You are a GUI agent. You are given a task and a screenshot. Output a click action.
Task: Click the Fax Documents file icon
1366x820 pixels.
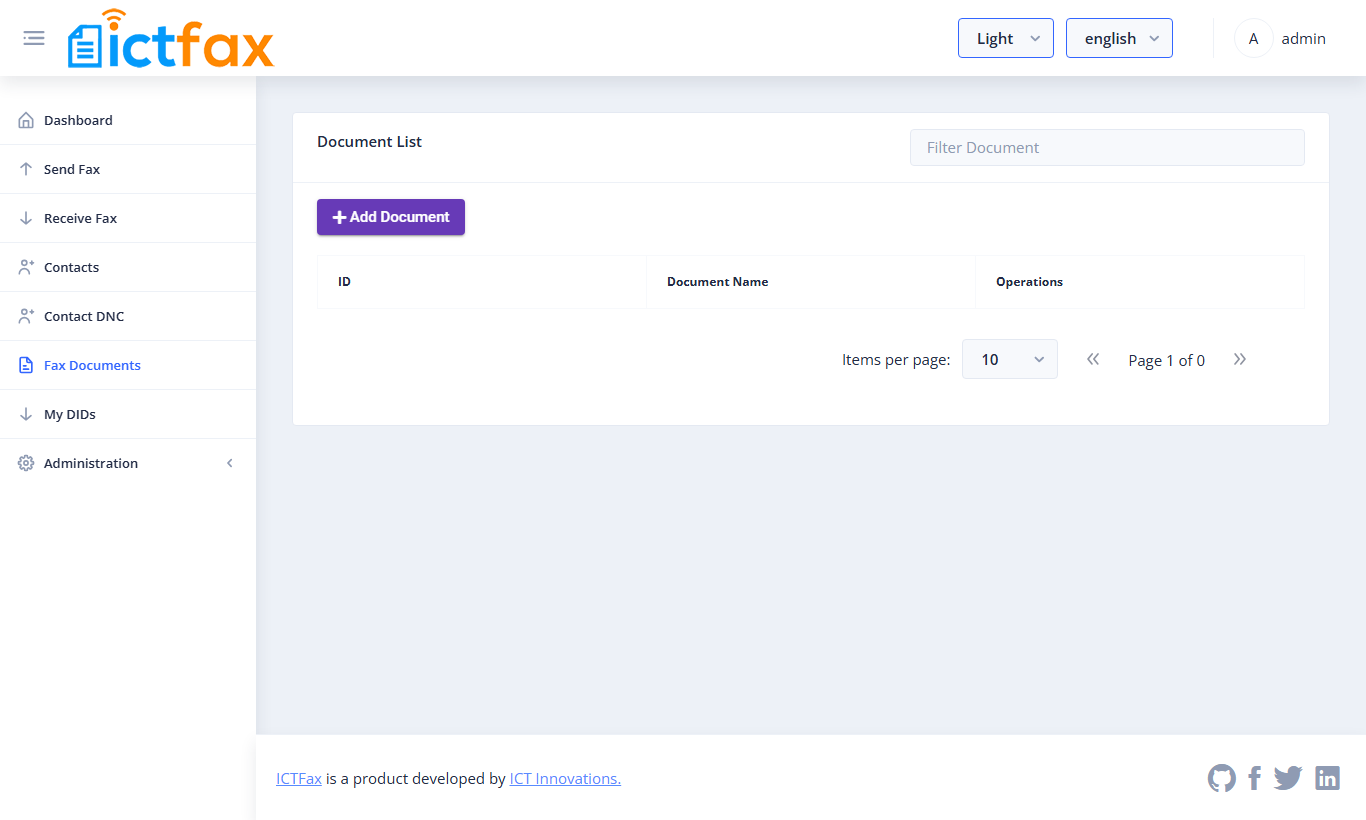tap(26, 365)
